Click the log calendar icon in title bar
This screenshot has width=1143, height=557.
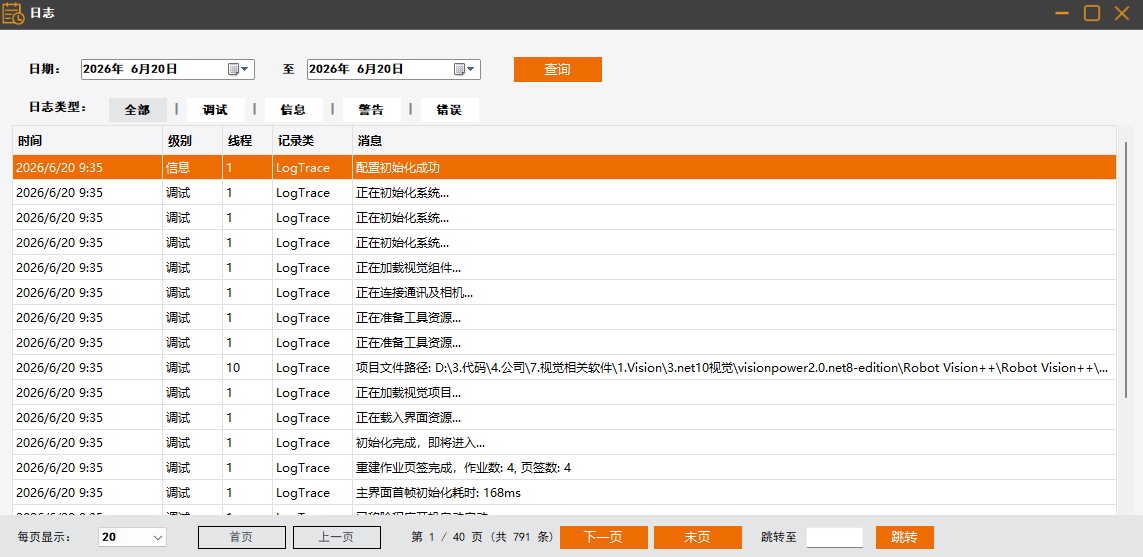pyautogui.click(x=13, y=13)
